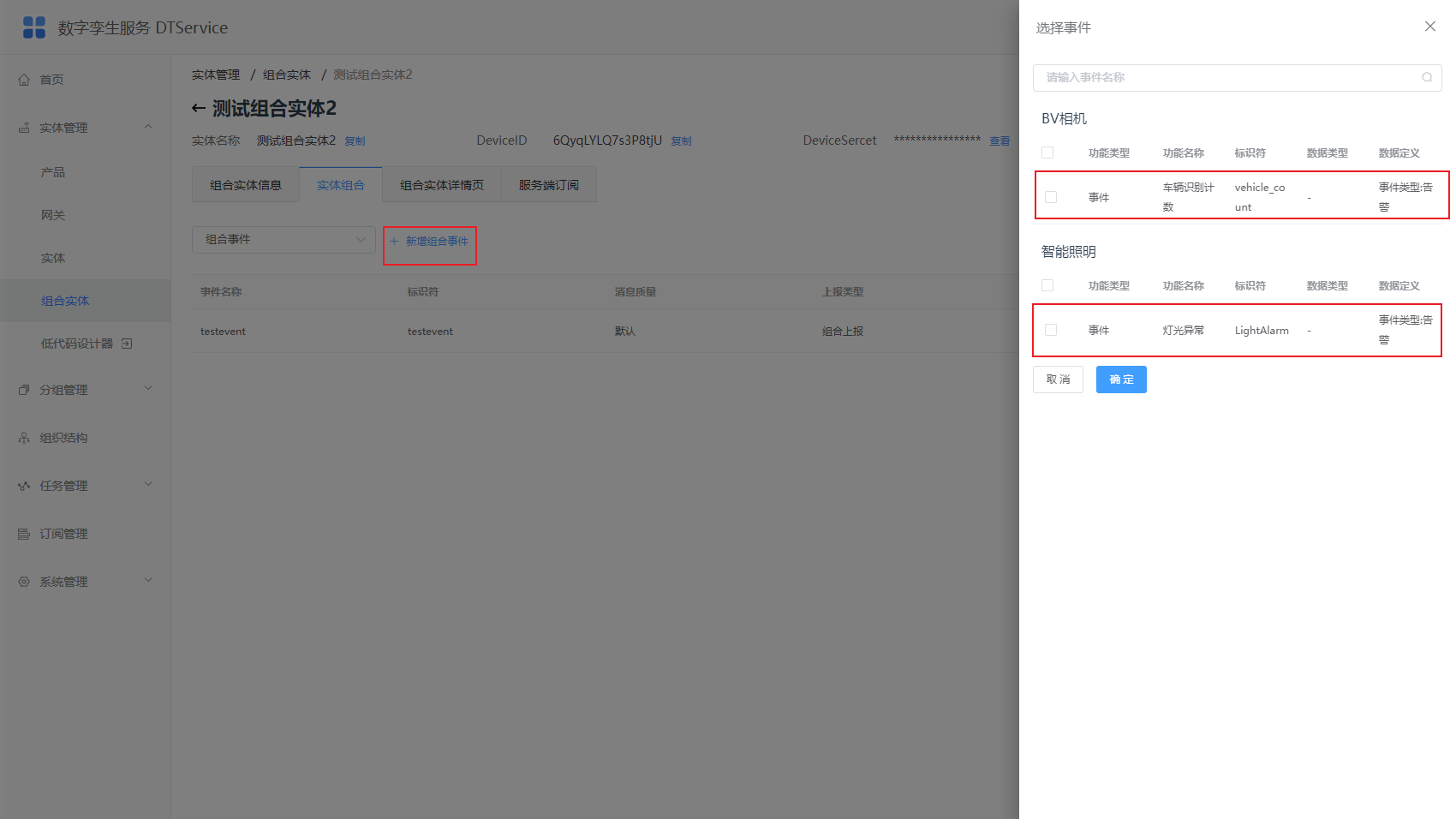Open the 组合事件 dropdown
The height and width of the screenshot is (819, 1456).
(283, 240)
